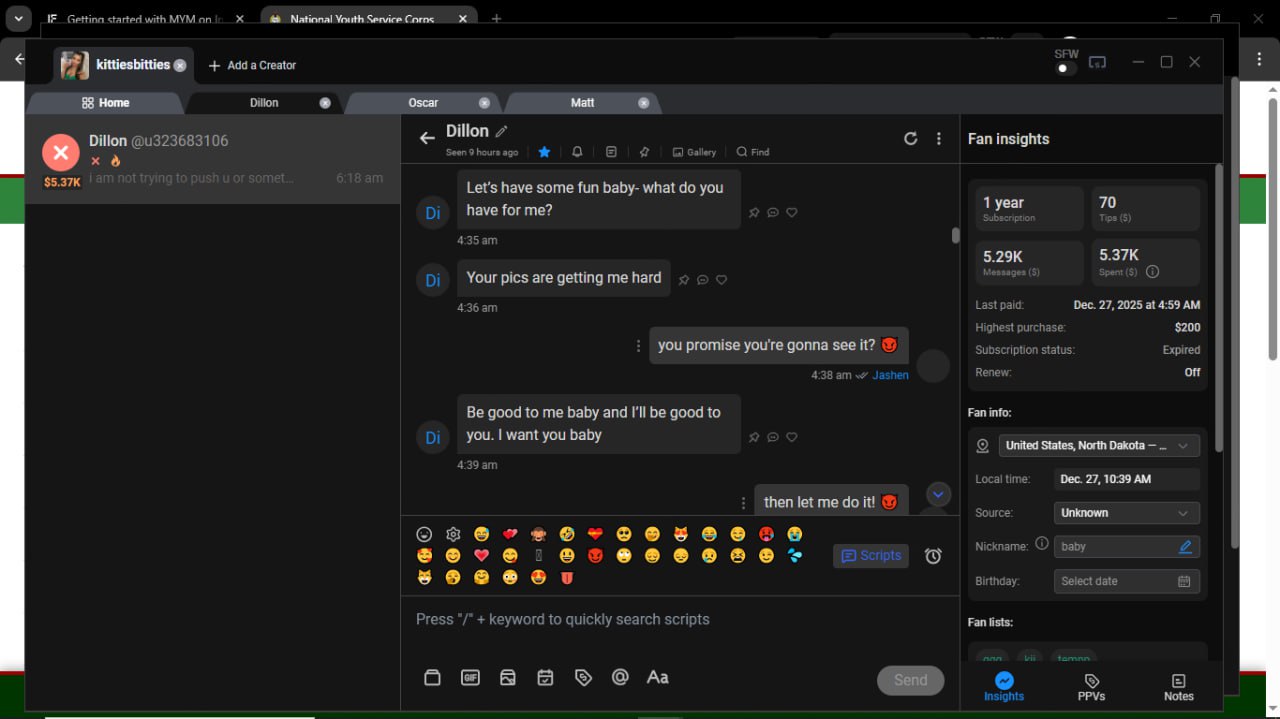Image resolution: width=1280 pixels, height=719 pixels.
Task: Like the 'Let's have some fun baby' message
Action: pyautogui.click(x=792, y=213)
